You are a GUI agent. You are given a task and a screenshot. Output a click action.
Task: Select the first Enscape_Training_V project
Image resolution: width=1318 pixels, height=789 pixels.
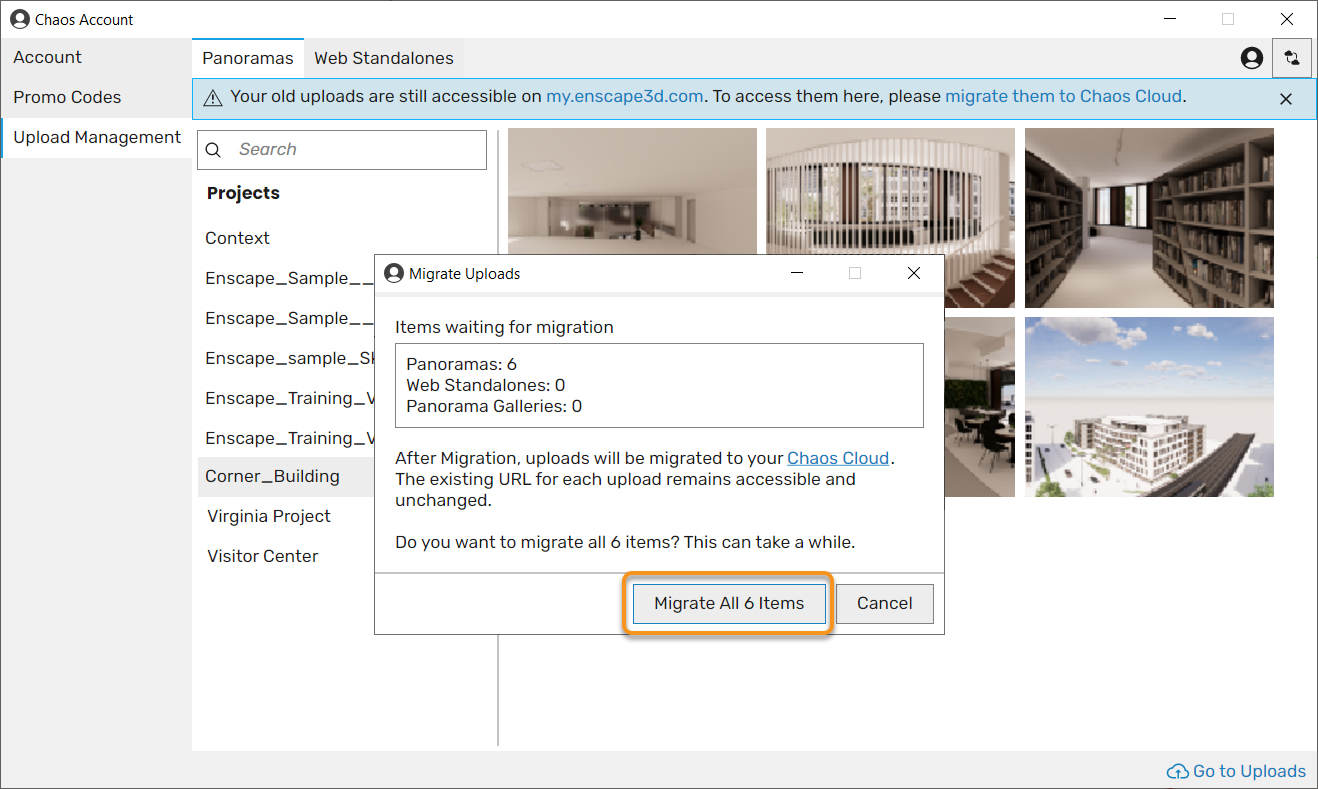pyautogui.click(x=289, y=398)
